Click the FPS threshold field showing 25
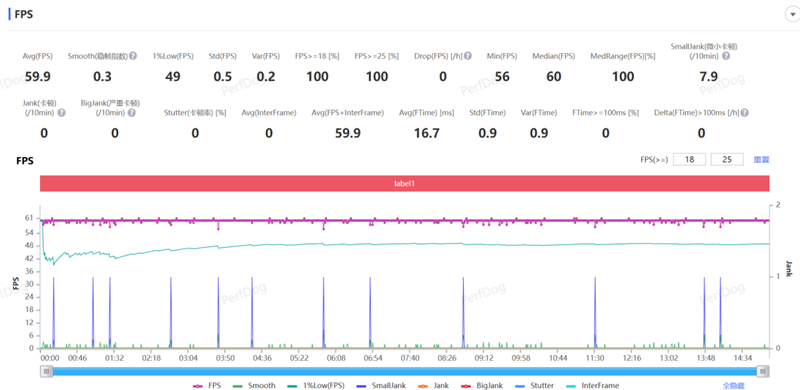This screenshot has height=390, width=800. 727,159
